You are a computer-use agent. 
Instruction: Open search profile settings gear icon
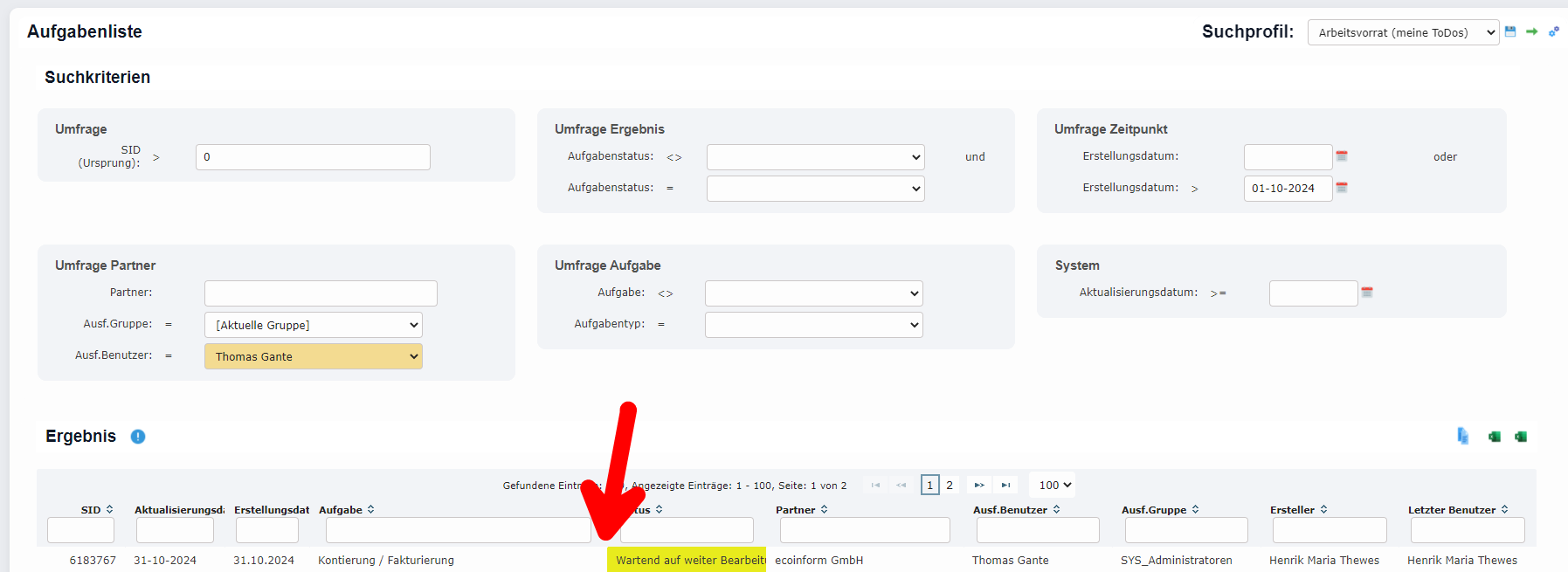1554,31
